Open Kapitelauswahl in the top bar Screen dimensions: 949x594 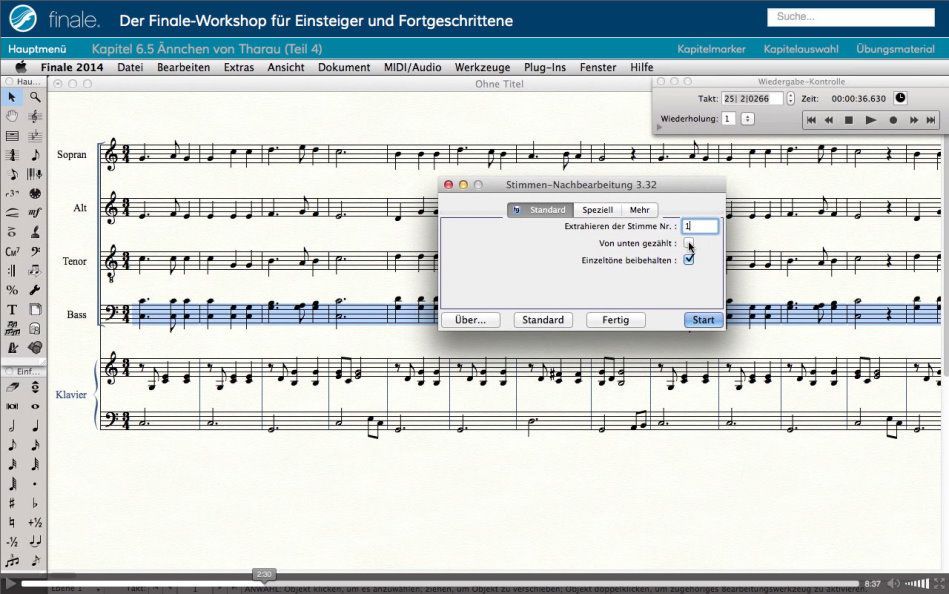(801, 49)
